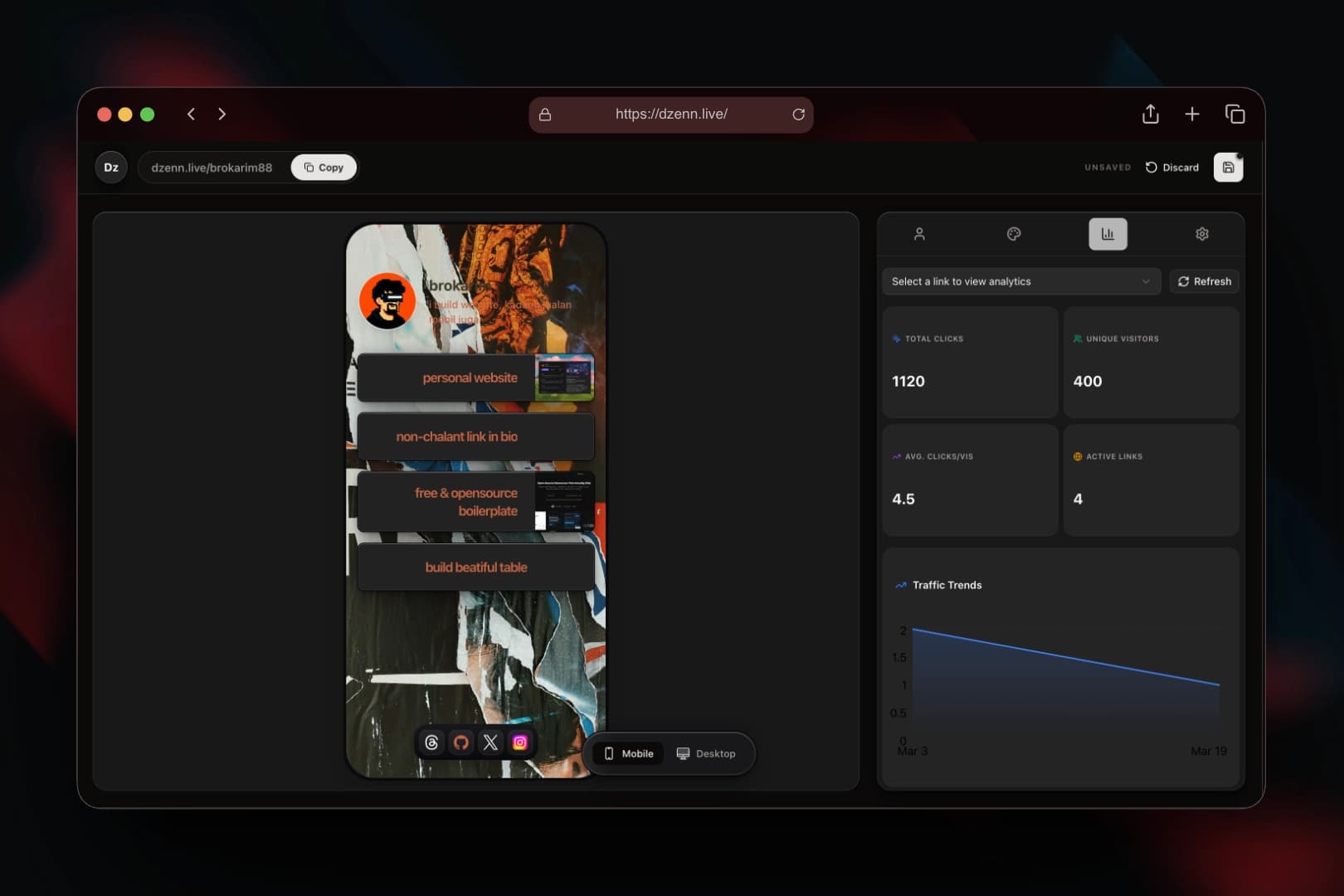The width and height of the screenshot is (1344, 896).
Task: Open the 'build beatiful table' link
Action: 475,567
